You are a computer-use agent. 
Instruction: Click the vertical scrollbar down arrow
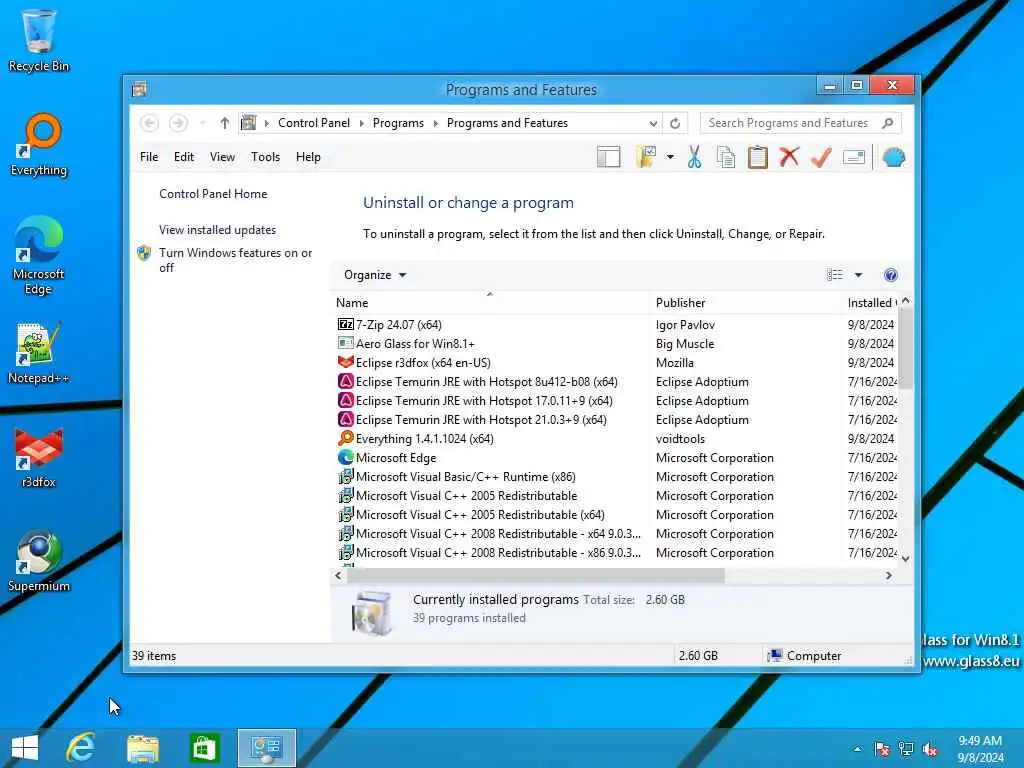click(905, 558)
